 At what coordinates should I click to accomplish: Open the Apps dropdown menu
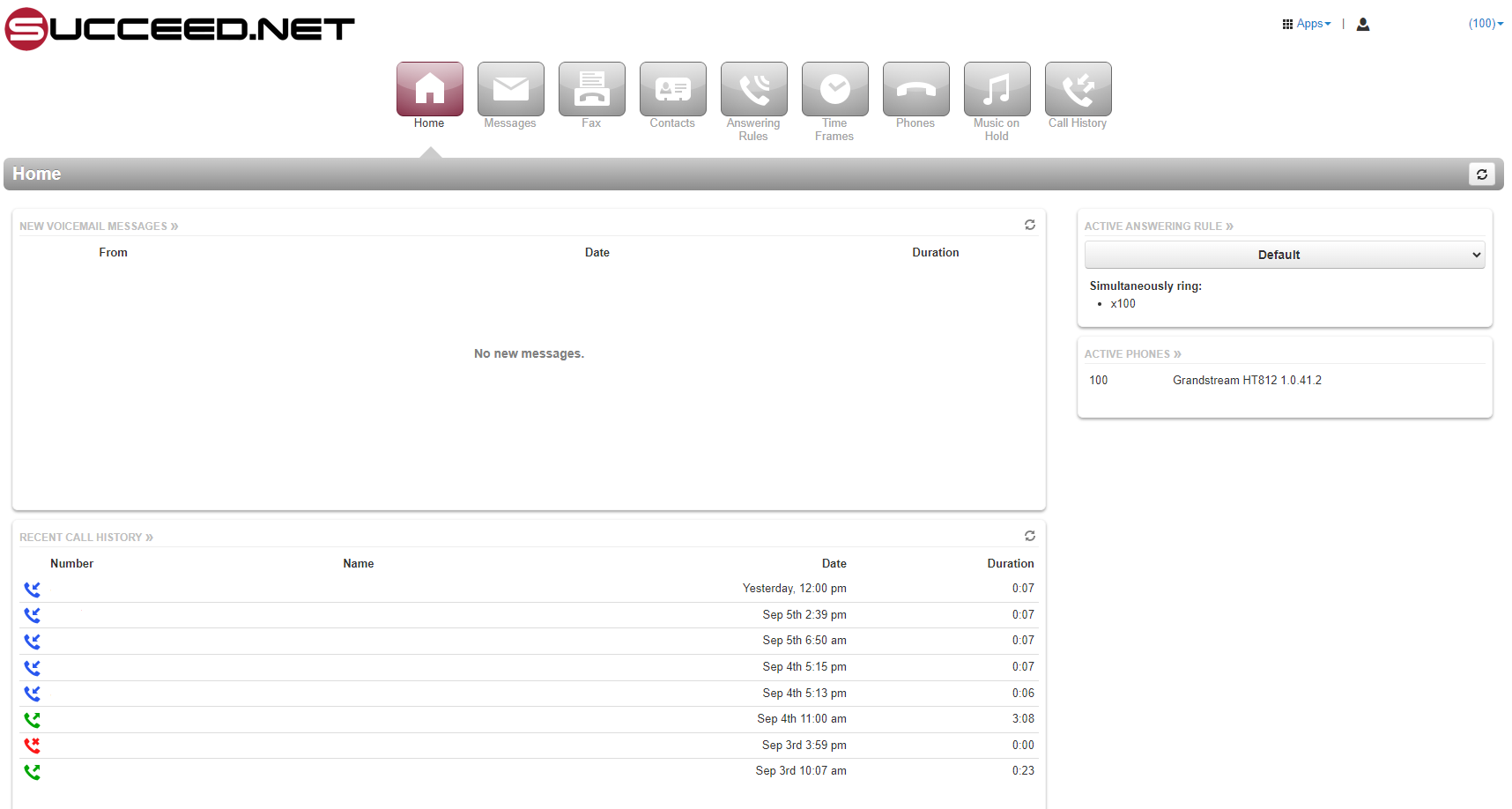click(x=1308, y=23)
